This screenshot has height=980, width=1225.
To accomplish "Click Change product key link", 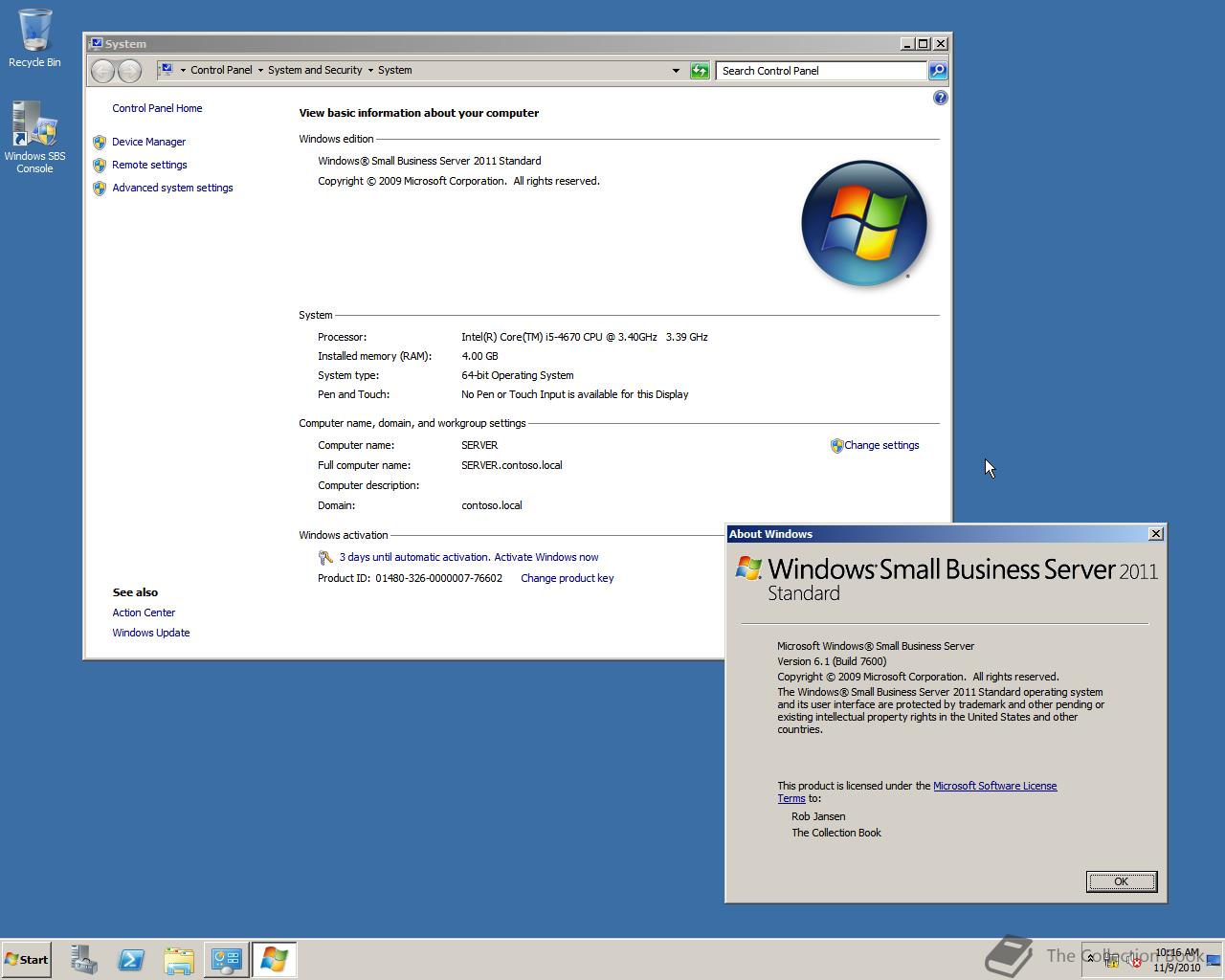I will tap(567, 578).
